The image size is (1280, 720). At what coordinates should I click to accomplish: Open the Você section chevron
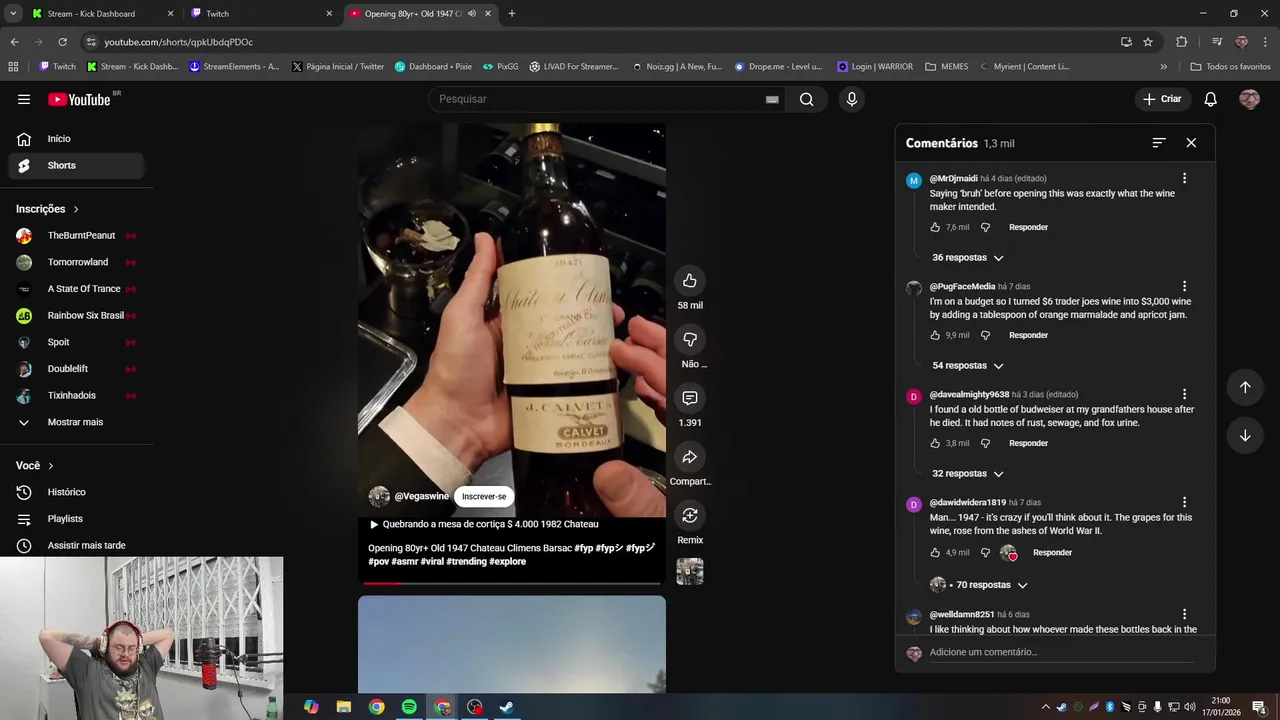coord(51,466)
